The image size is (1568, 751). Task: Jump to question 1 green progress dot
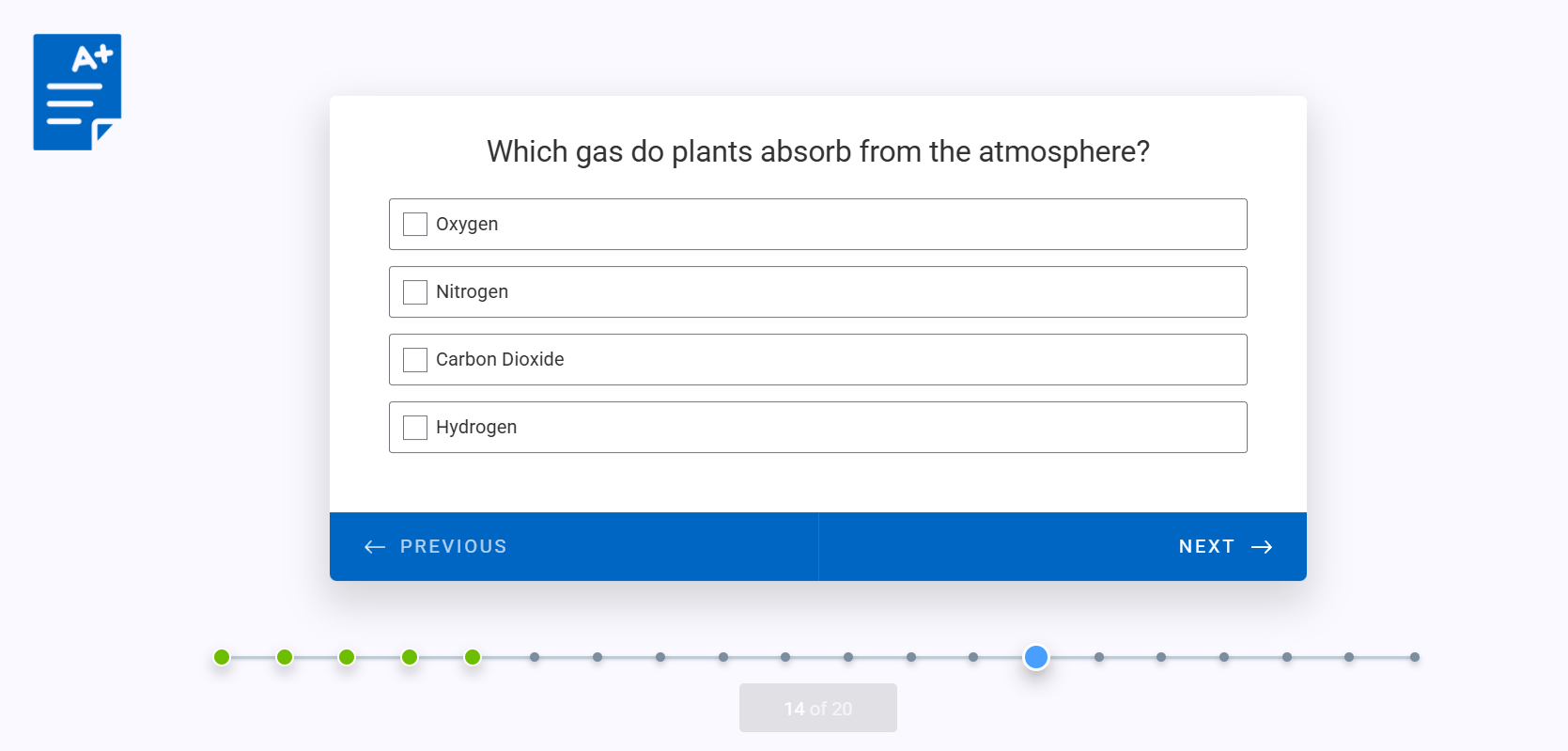tap(222, 657)
